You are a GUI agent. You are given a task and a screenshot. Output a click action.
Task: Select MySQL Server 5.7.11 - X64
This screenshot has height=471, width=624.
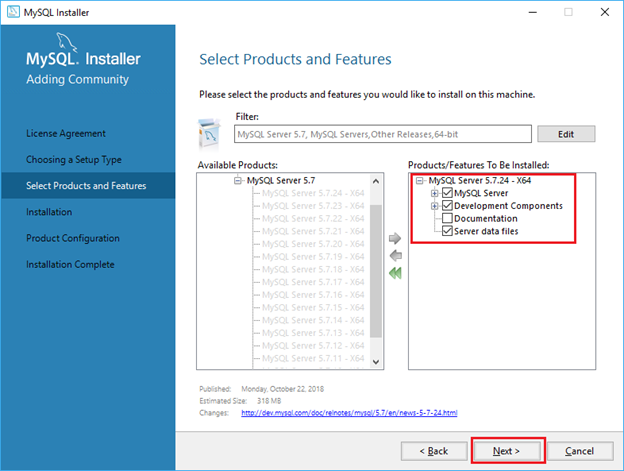pyautogui.click(x=313, y=359)
